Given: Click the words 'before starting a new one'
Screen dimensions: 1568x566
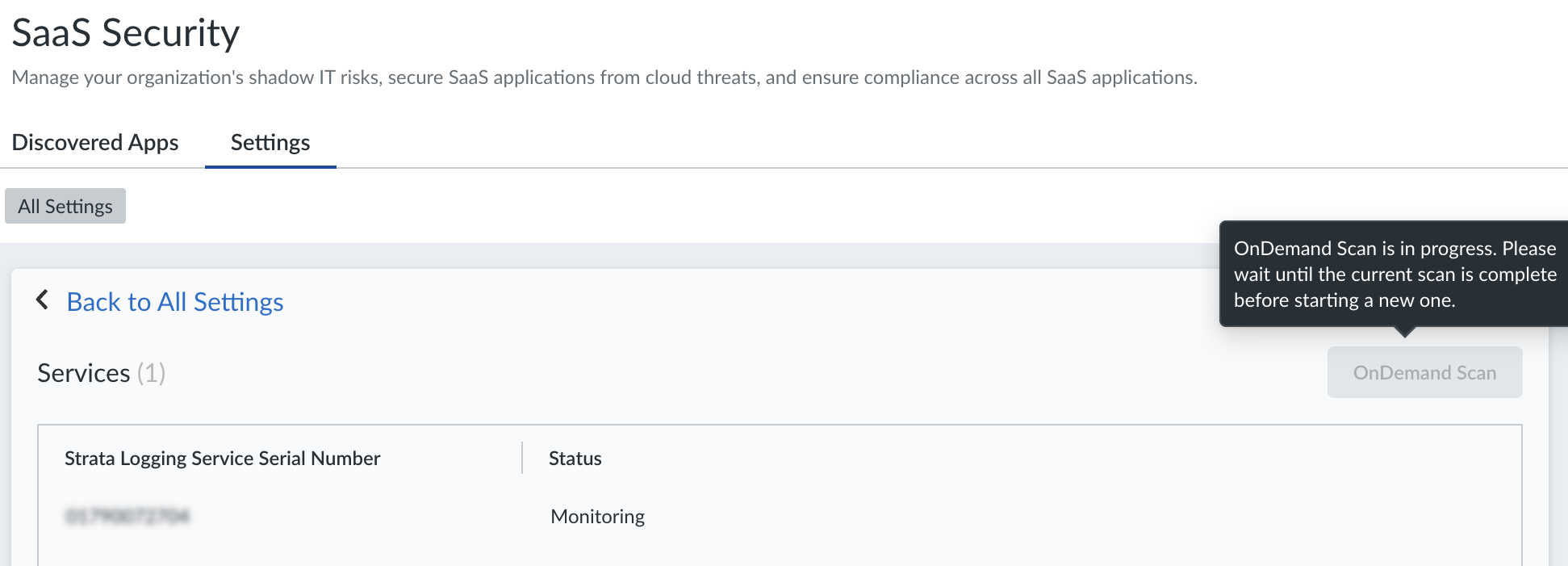Looking at the screenshot, I should (1344, 300).
